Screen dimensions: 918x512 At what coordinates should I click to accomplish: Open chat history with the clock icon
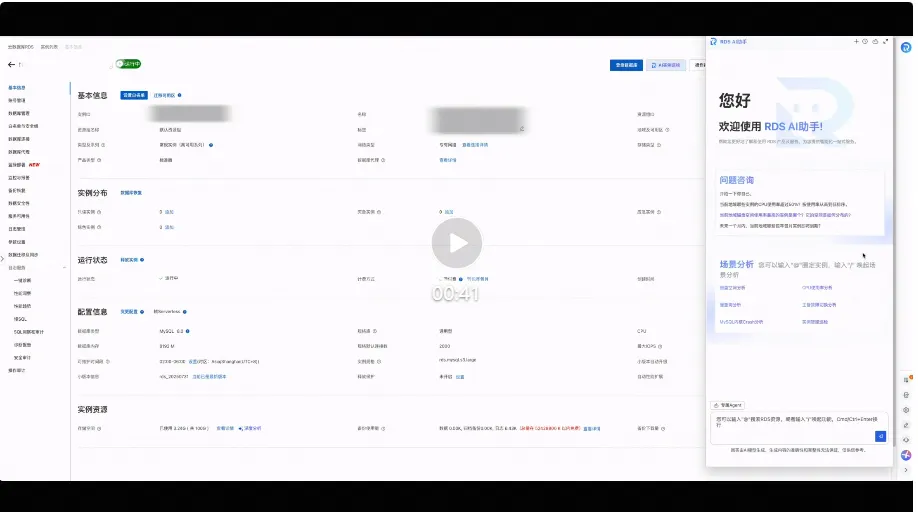point(865,42)
